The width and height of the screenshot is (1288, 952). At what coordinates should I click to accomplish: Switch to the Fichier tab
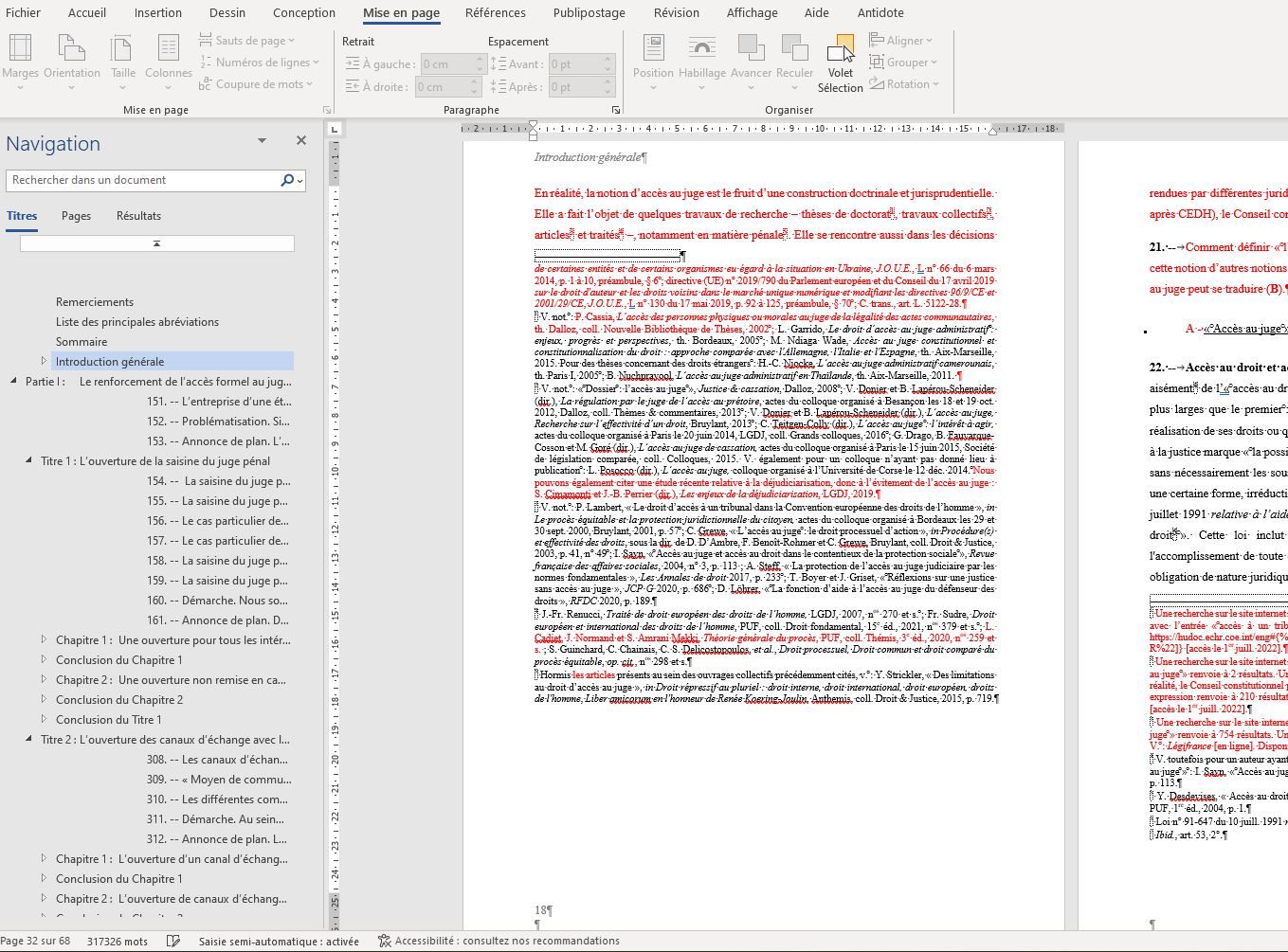(x=23, y=12)
